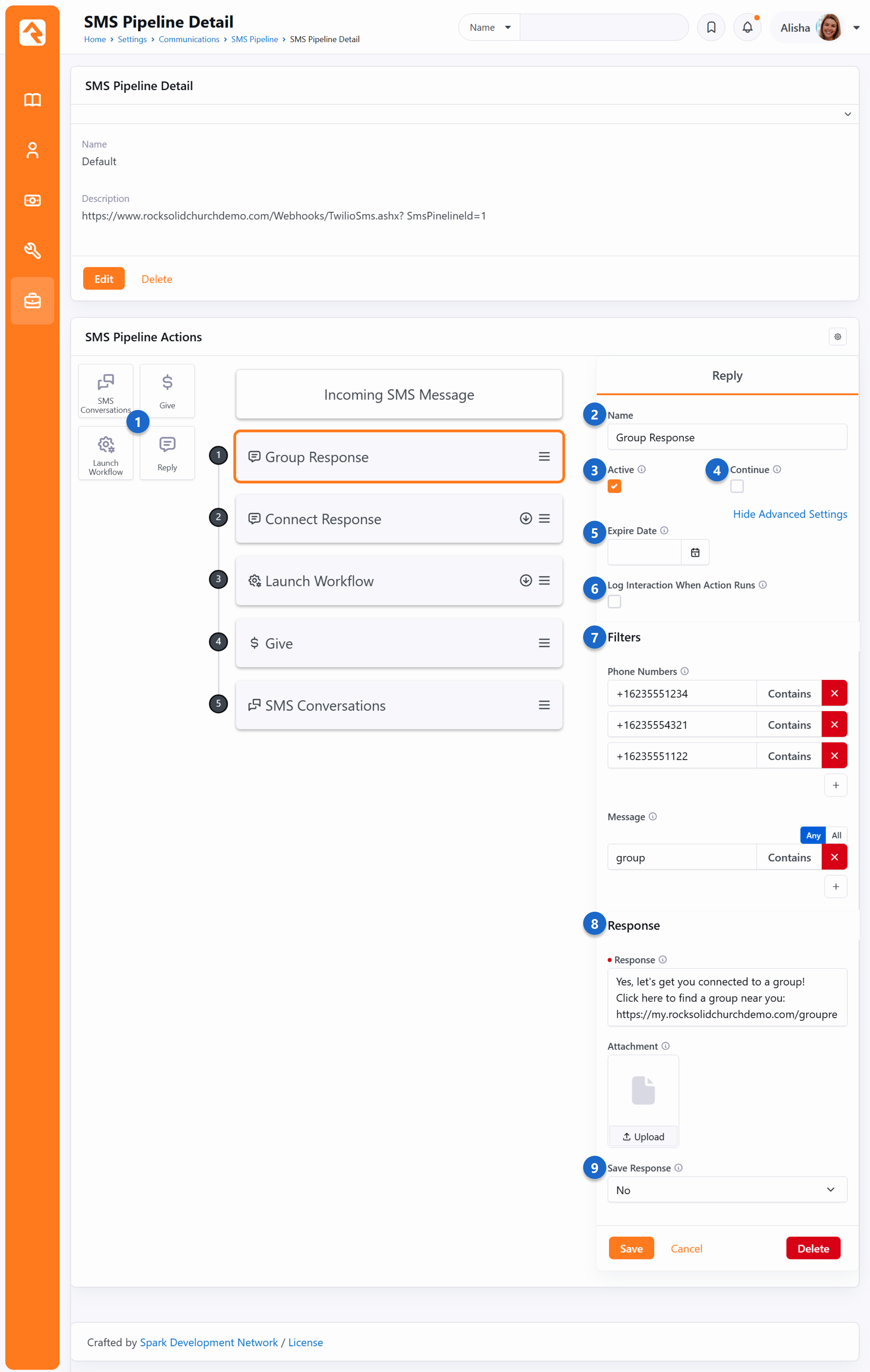Open the Name search type dropdown
The image size is (870, 1372).
tap(489, 27)
